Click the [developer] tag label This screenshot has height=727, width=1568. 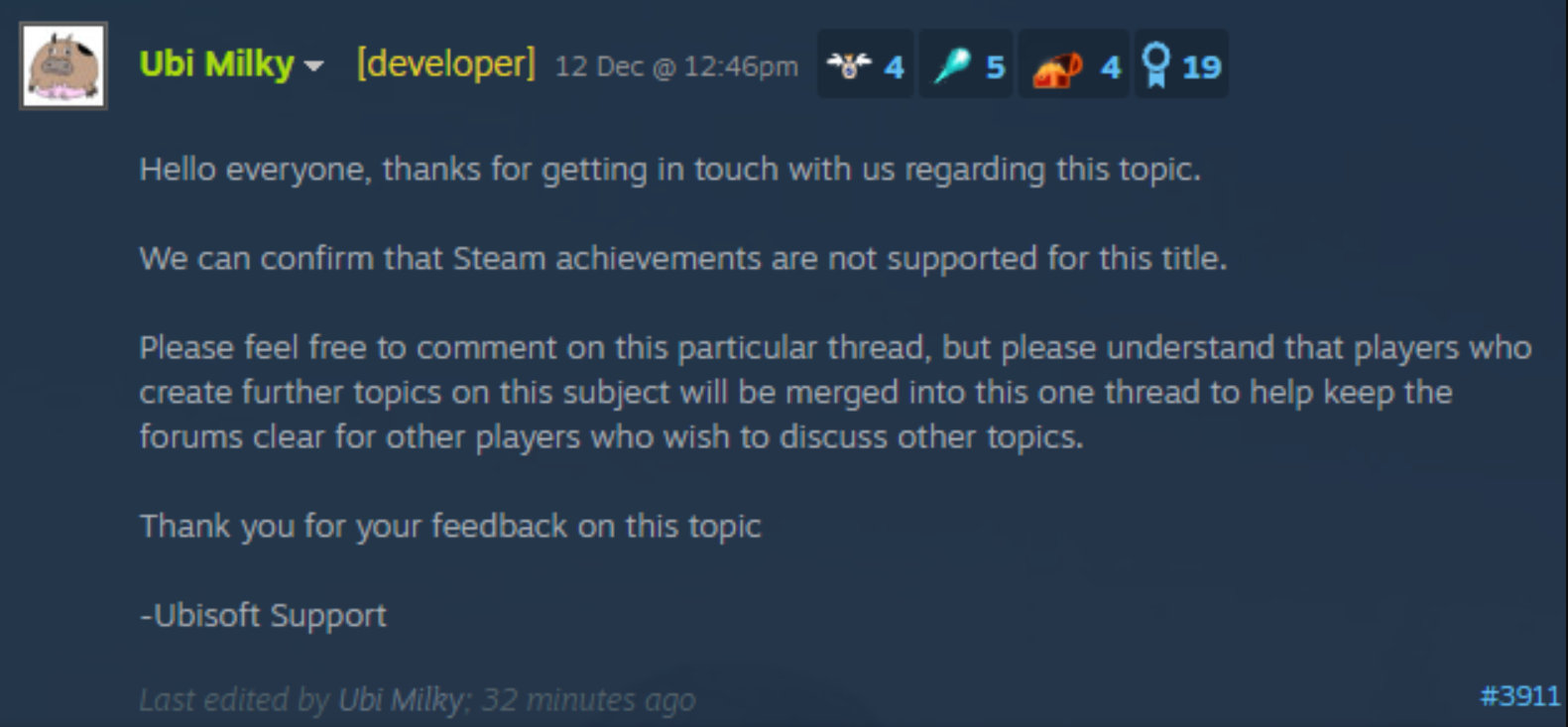(x=445, y=64)
